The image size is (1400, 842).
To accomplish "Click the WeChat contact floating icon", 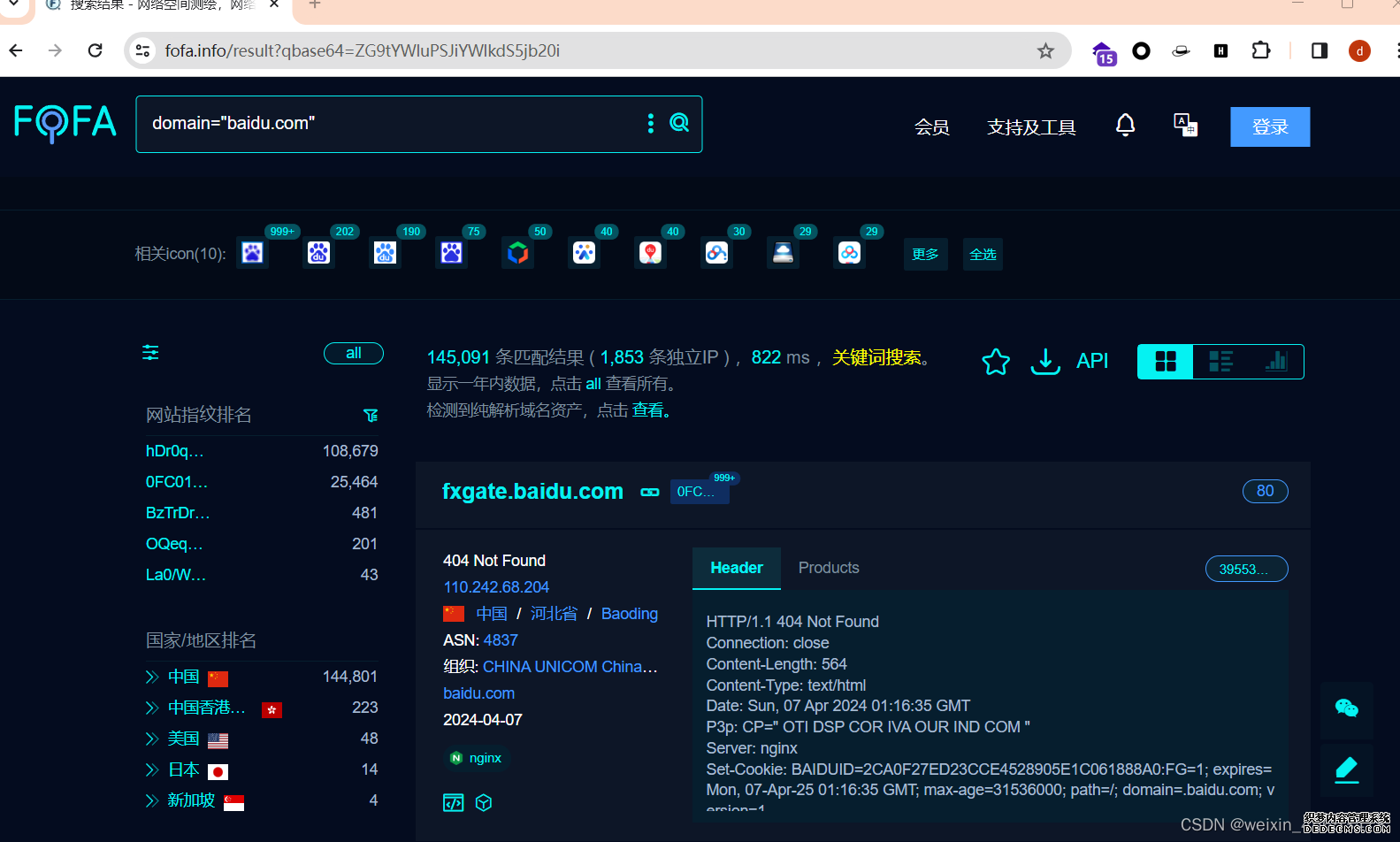I will [x=1346, y=708].
